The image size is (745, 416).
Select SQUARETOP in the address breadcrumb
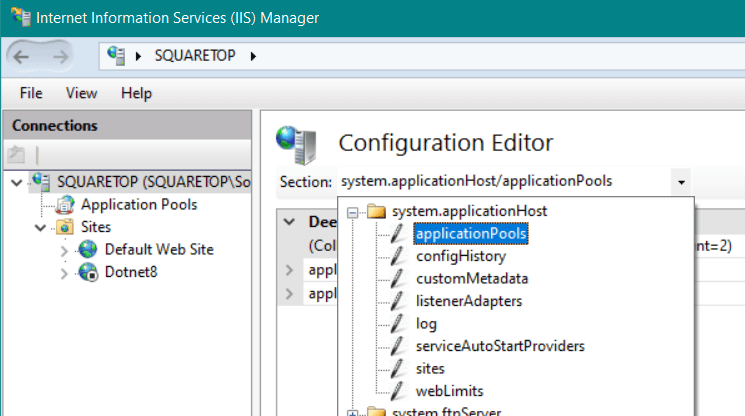coord(195,56)
